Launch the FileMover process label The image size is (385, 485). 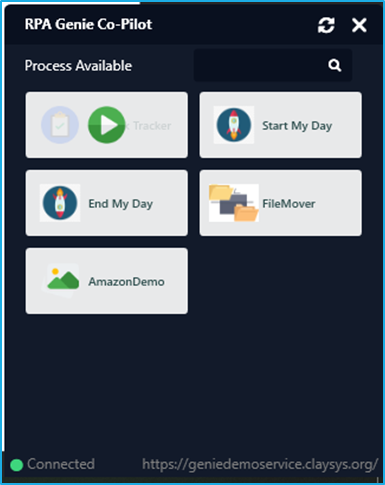[289, 204]
